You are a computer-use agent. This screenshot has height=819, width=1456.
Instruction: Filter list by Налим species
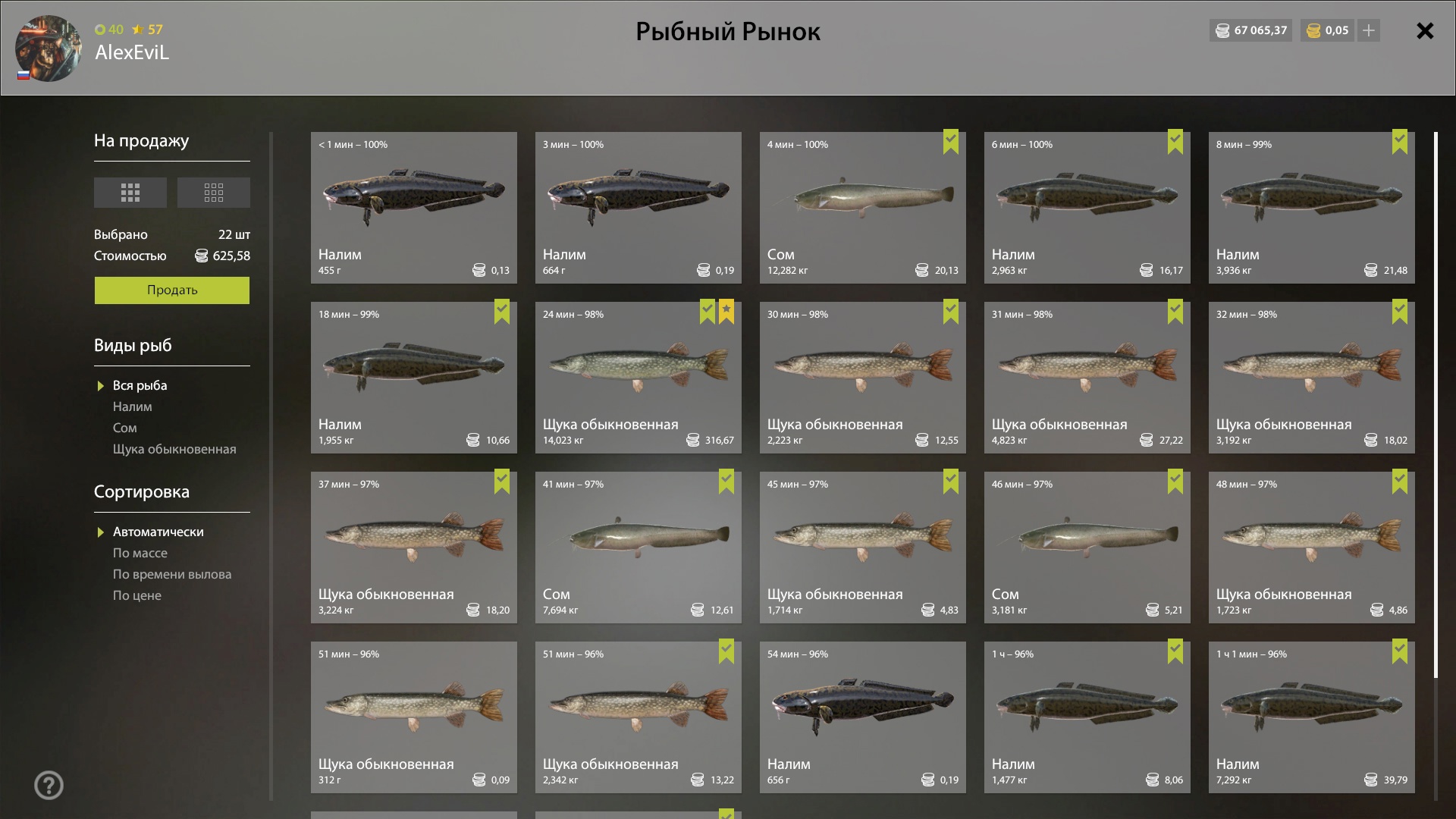pos(133,407)
